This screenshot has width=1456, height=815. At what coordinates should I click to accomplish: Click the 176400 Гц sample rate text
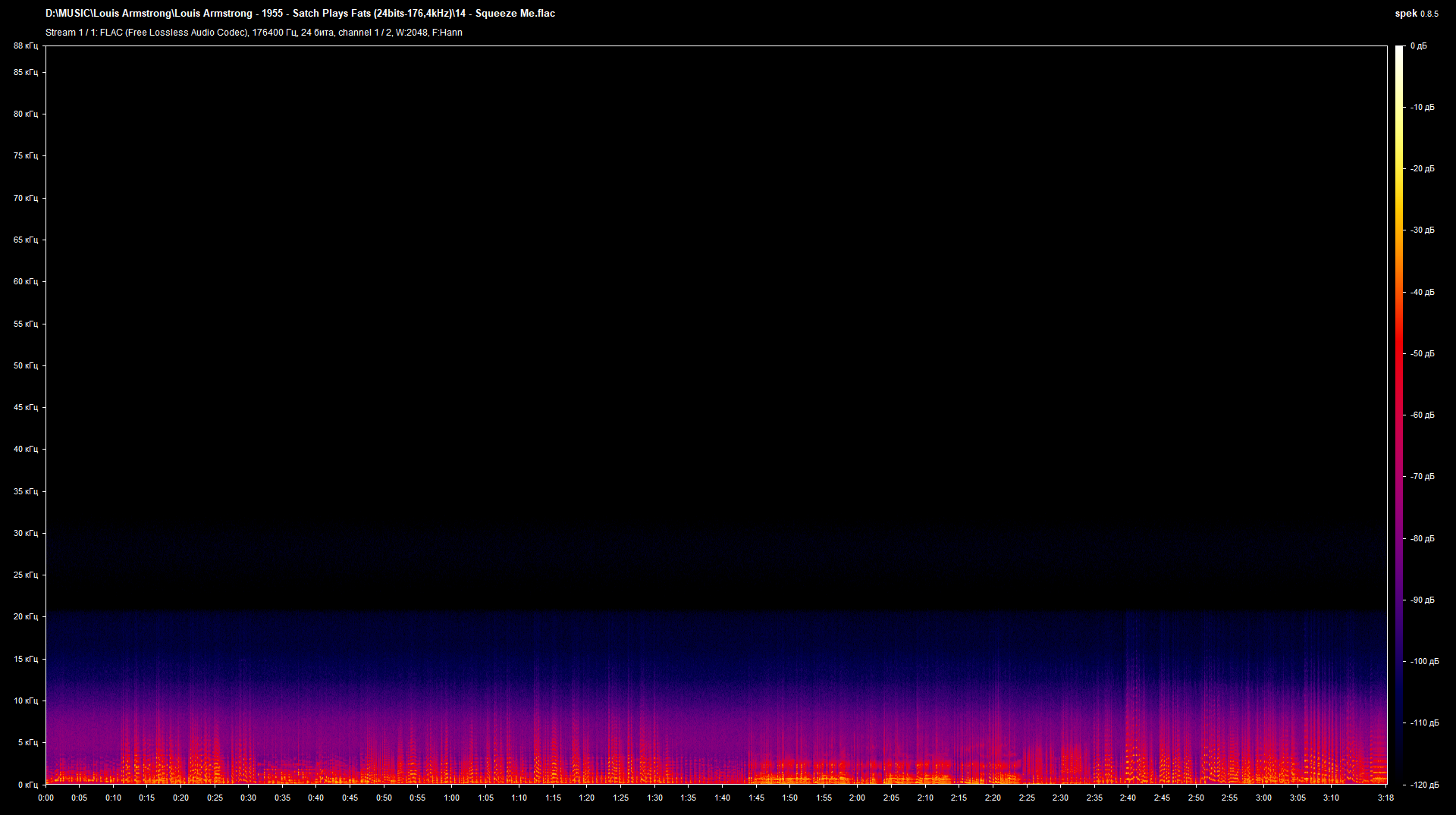tap(273, 33)
